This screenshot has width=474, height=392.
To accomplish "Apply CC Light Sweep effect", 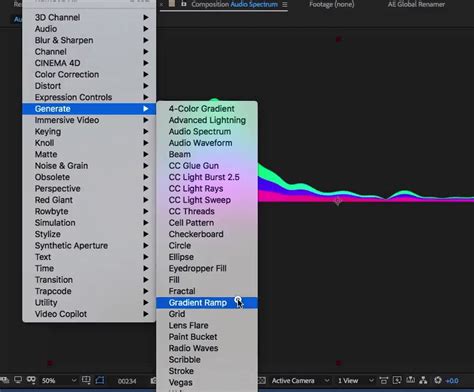I will click(207, 200).
